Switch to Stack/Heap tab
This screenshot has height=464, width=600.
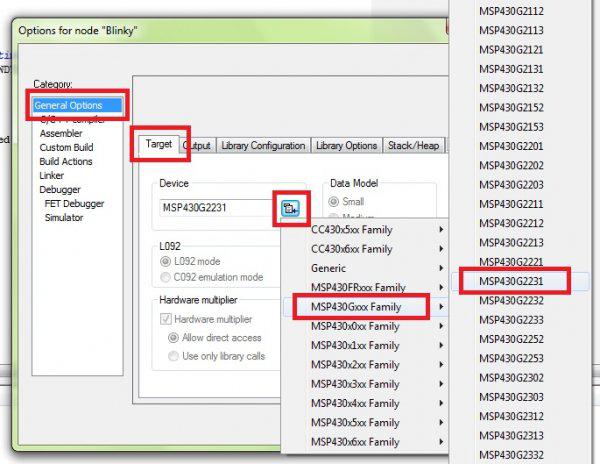point(414,146)
